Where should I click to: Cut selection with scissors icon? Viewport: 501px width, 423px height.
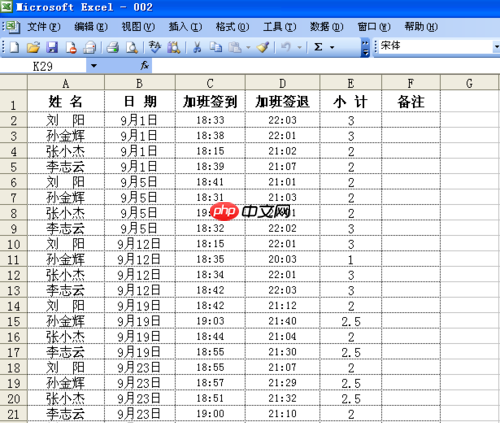[197, 47]
